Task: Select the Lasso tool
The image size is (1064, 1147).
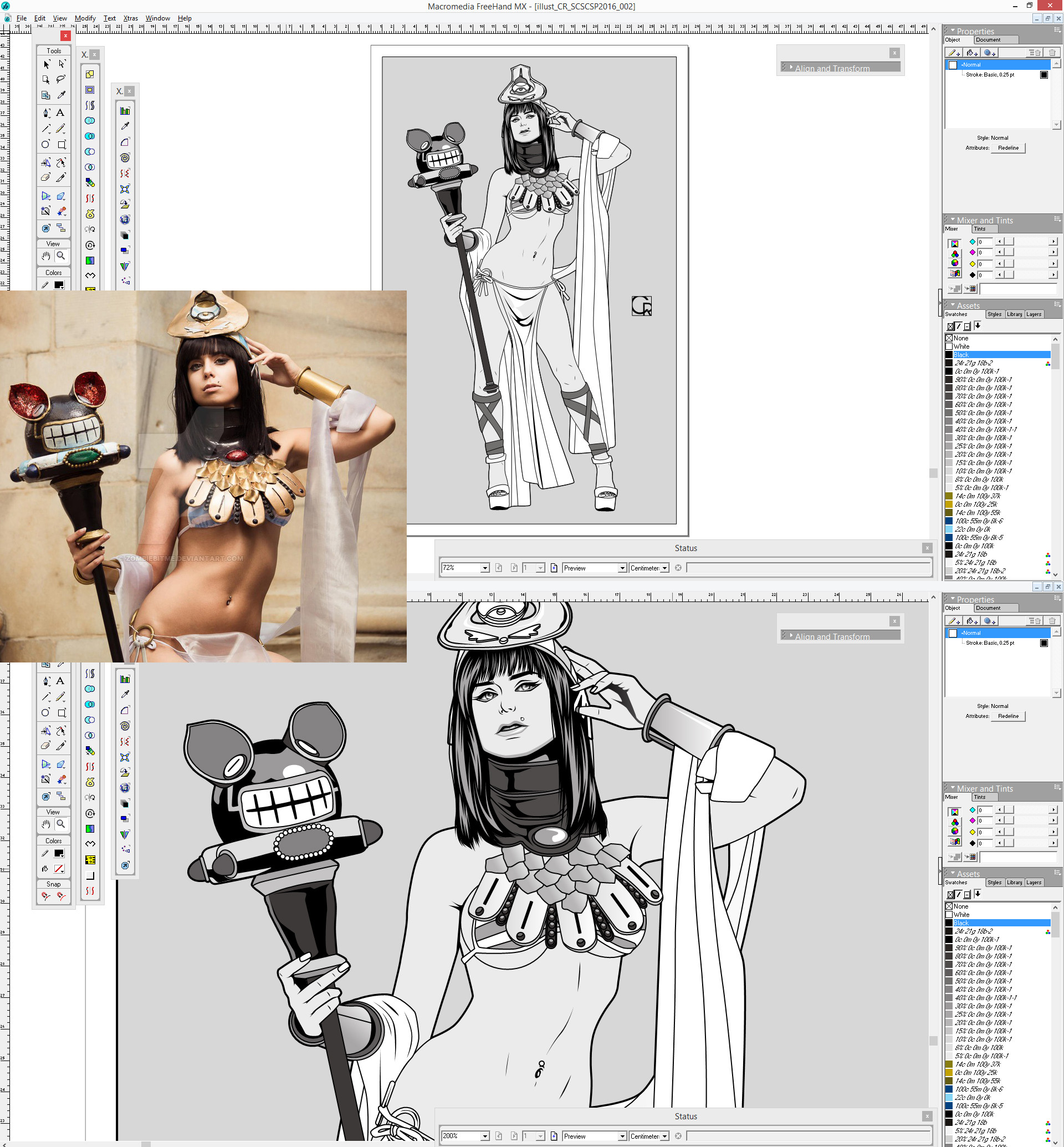Action: coord(61,79)
